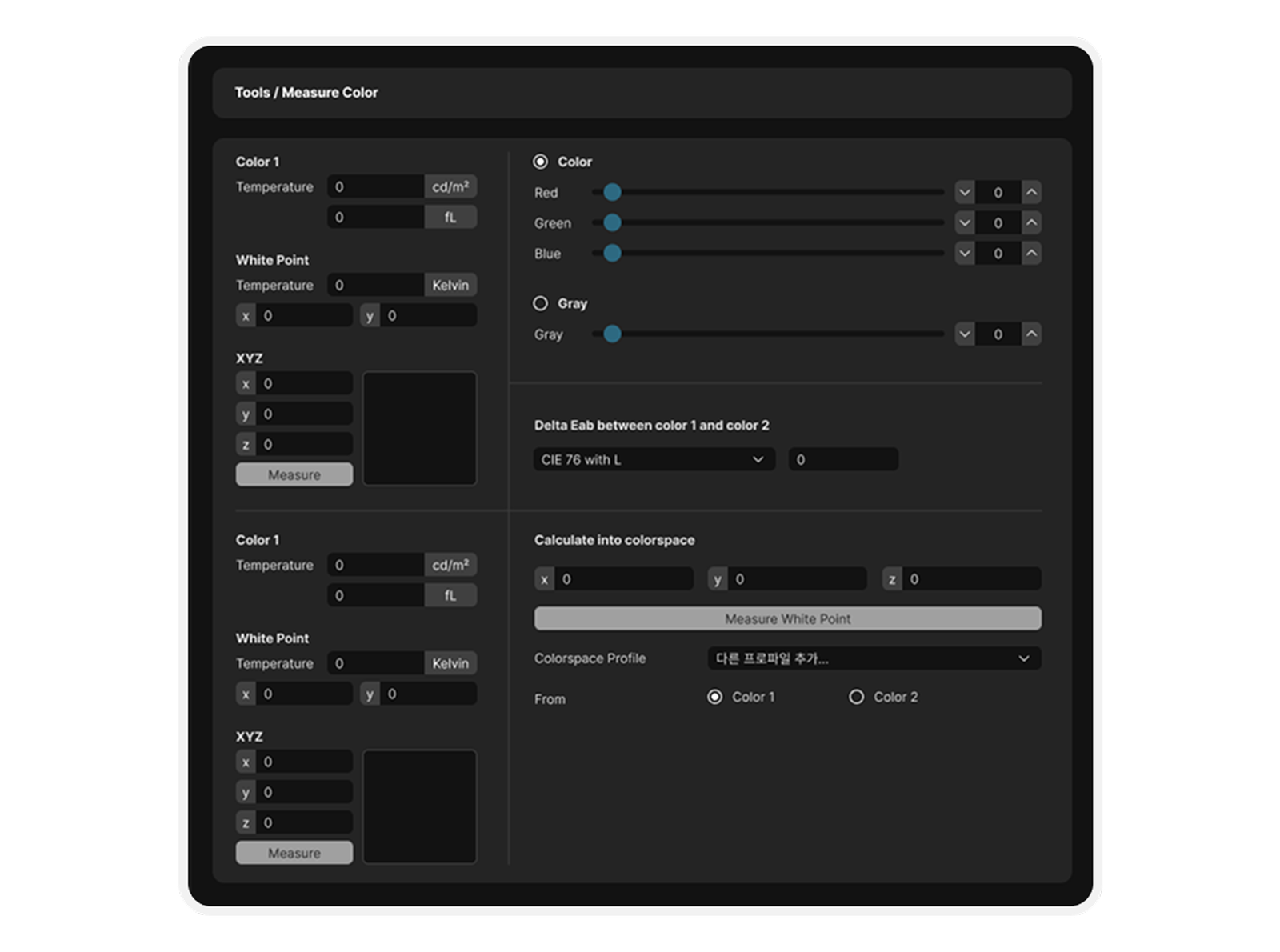Image resolution: width=1280 pixels, height=952 pixels.
Task: Click the Gray slider handle
Action: [613, 334]
